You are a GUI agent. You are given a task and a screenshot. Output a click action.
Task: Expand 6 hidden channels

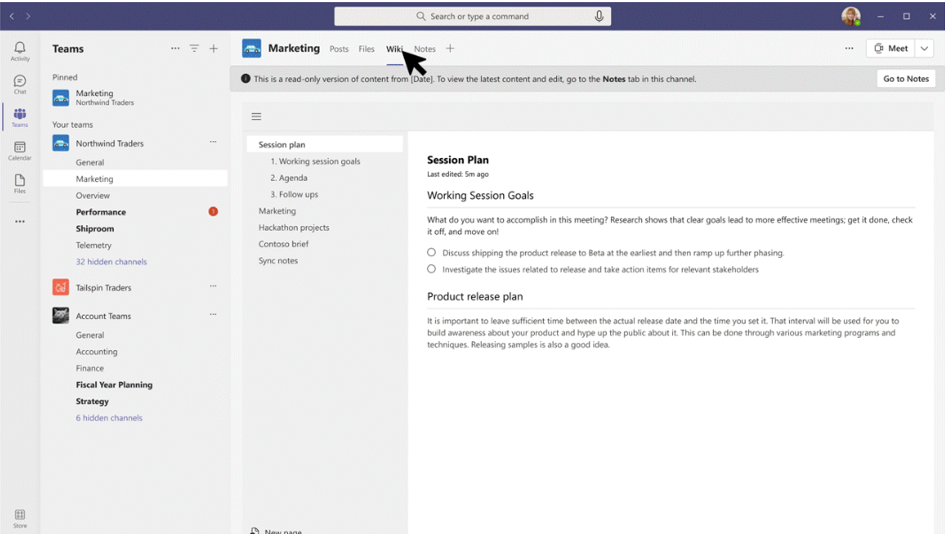coord(109,418)
